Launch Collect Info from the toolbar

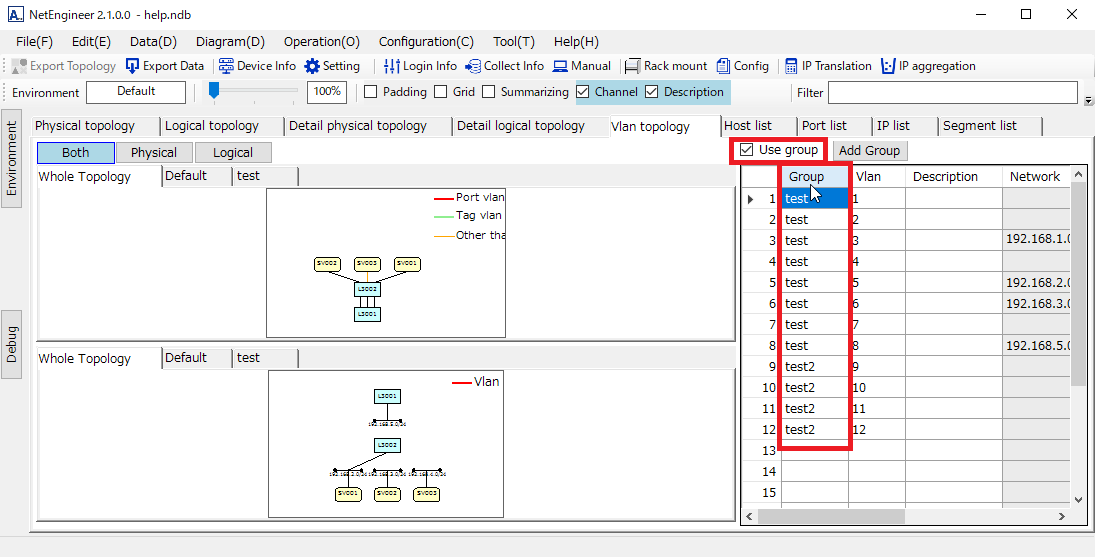[x=473, y=66]
